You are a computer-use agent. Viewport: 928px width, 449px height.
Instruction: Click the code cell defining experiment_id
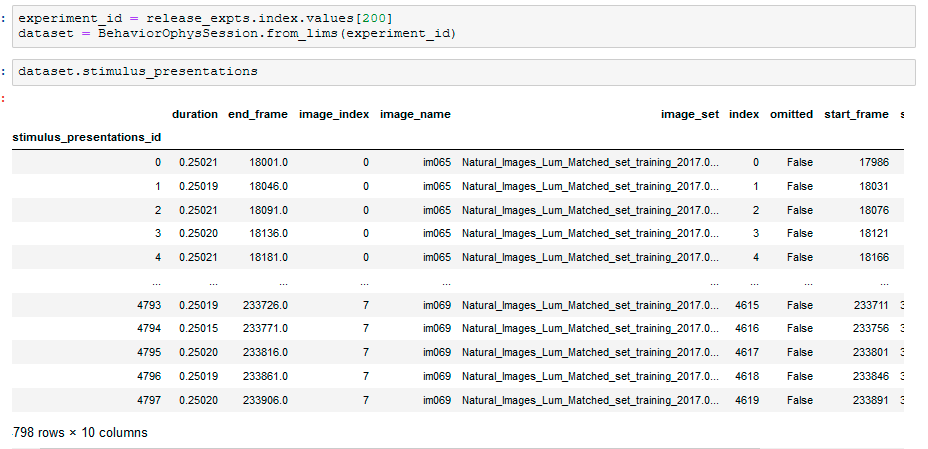pos(463,27)
